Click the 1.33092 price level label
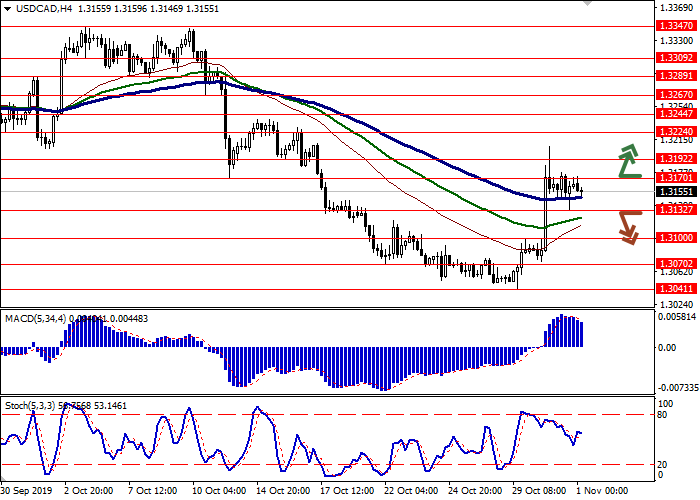Image resolution: width=700 pixels, height=500 pixels. pyautogui.click(x=673, y=58)
